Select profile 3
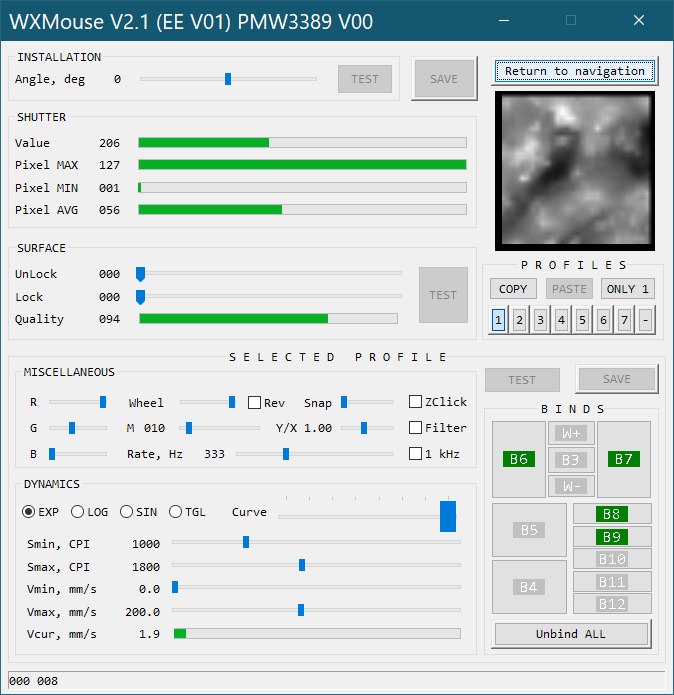This screenshot has width=674, height=695. point(540,320)
